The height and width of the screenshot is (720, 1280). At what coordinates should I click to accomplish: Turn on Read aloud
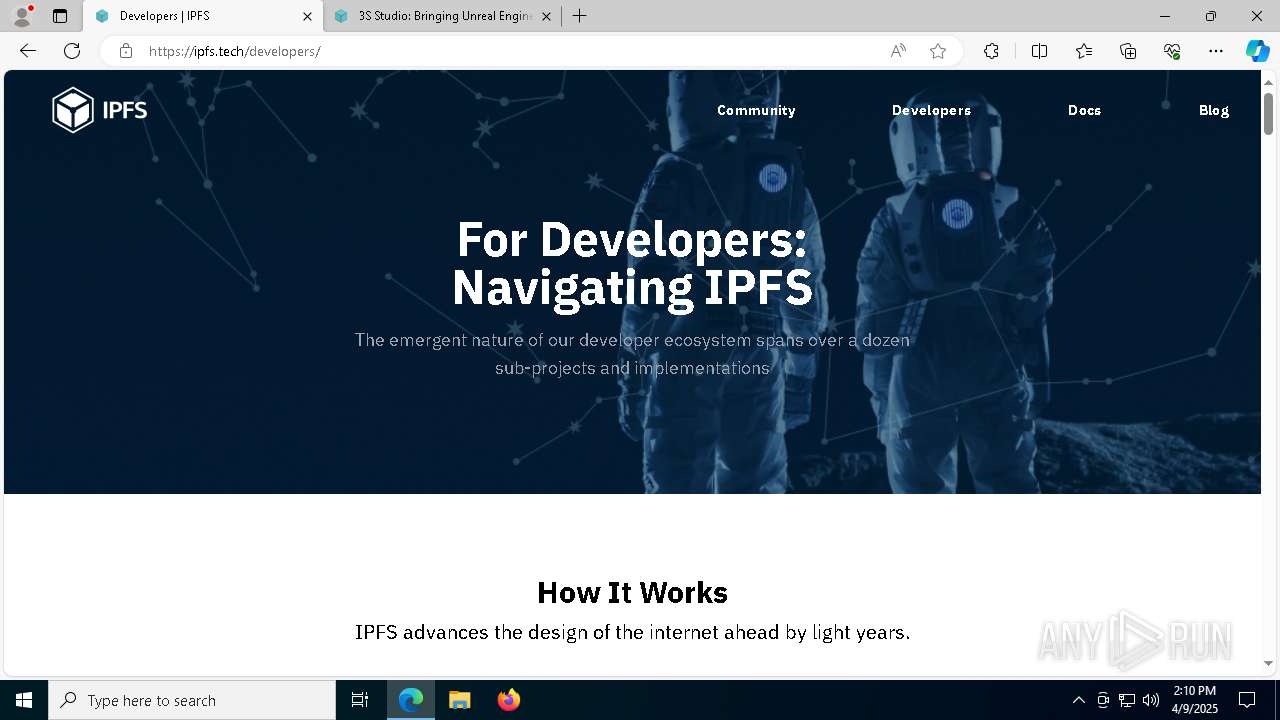click(898, 51)
